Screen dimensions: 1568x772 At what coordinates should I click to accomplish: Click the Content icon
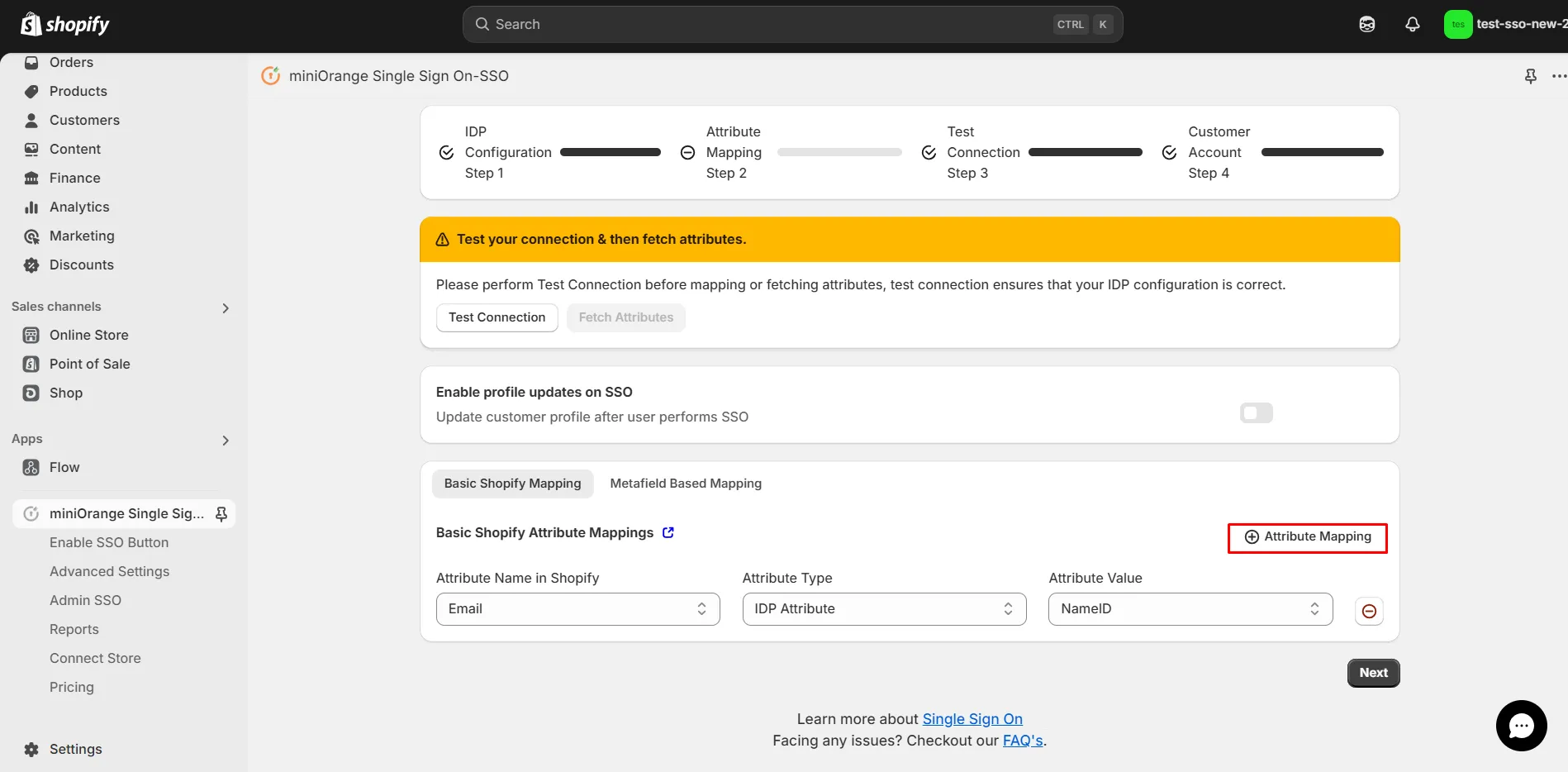(x=31, y=149)
